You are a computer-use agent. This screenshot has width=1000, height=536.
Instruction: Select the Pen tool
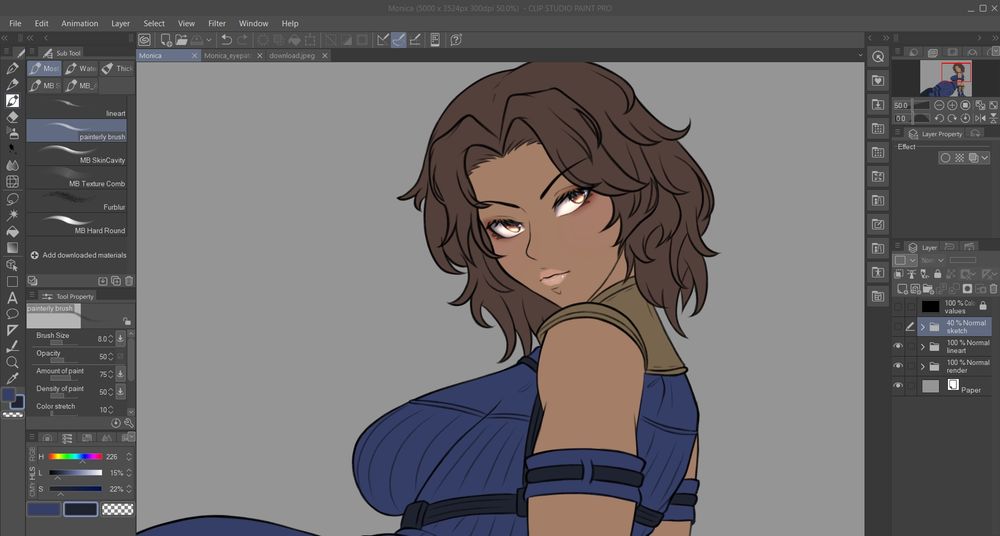[x=12, y=68]
